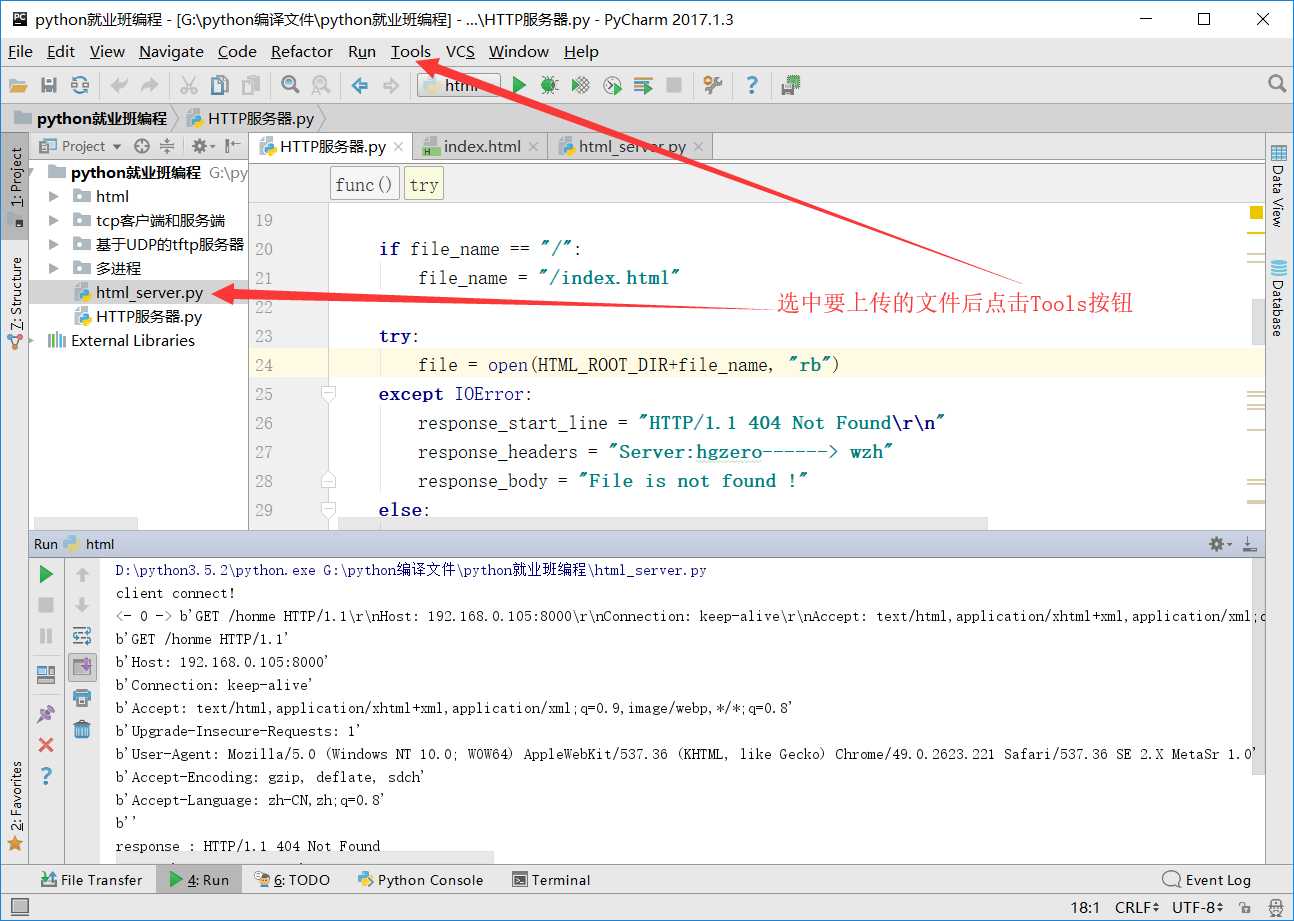Screen dimensions: 1294x921
Task: Open the Project view dropdown
Action: click(81, 146)
